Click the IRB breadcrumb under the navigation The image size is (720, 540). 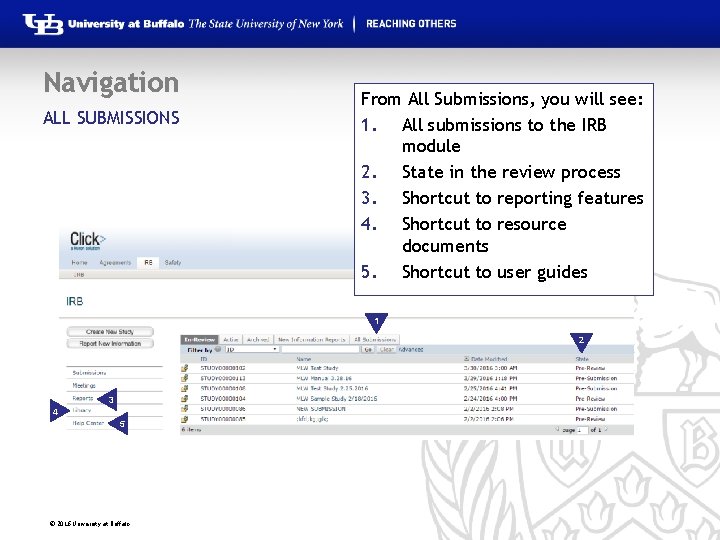click(x=79, y=275)
